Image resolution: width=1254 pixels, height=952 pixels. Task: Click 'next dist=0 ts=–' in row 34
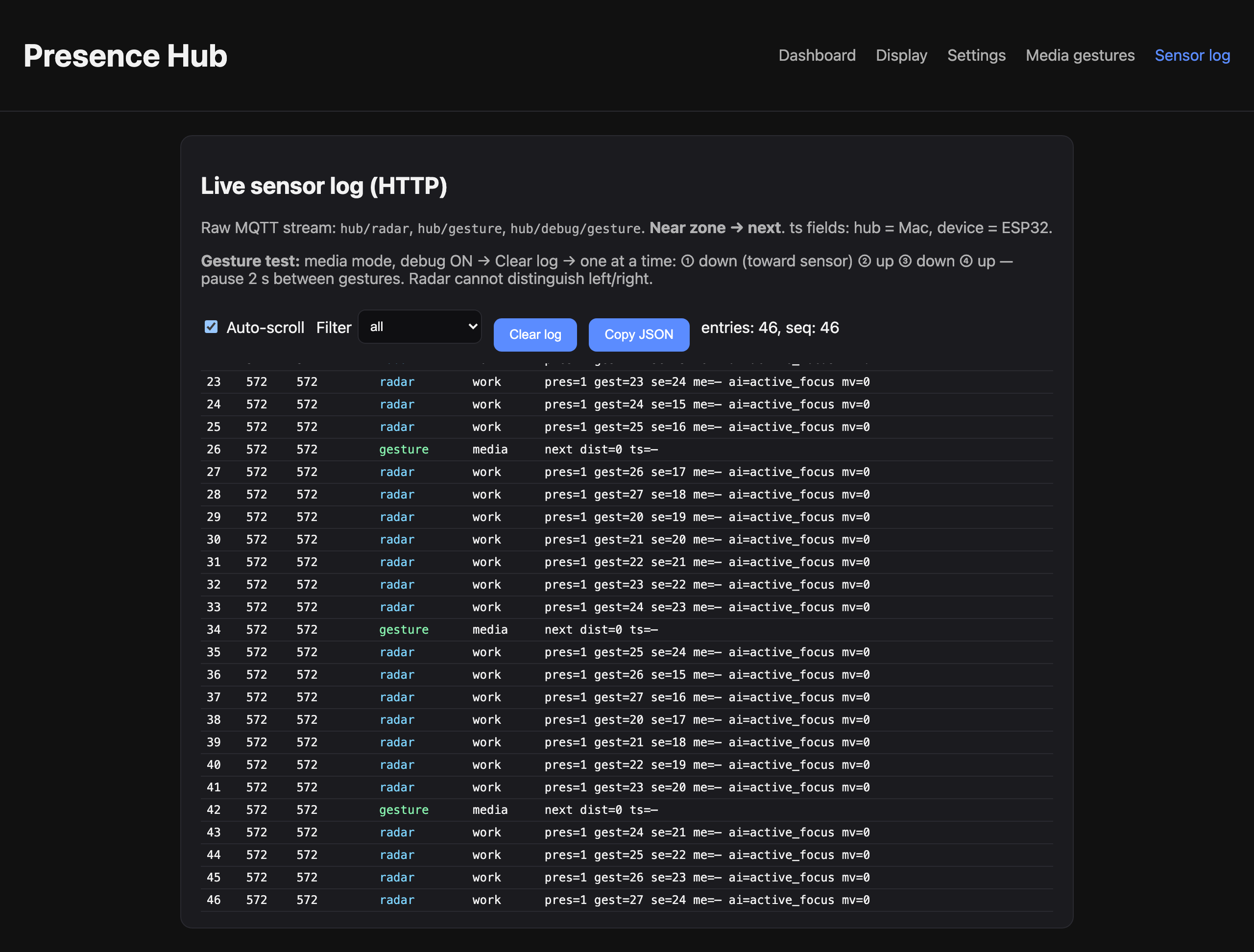pyautogui.click(x=601, y=630)
